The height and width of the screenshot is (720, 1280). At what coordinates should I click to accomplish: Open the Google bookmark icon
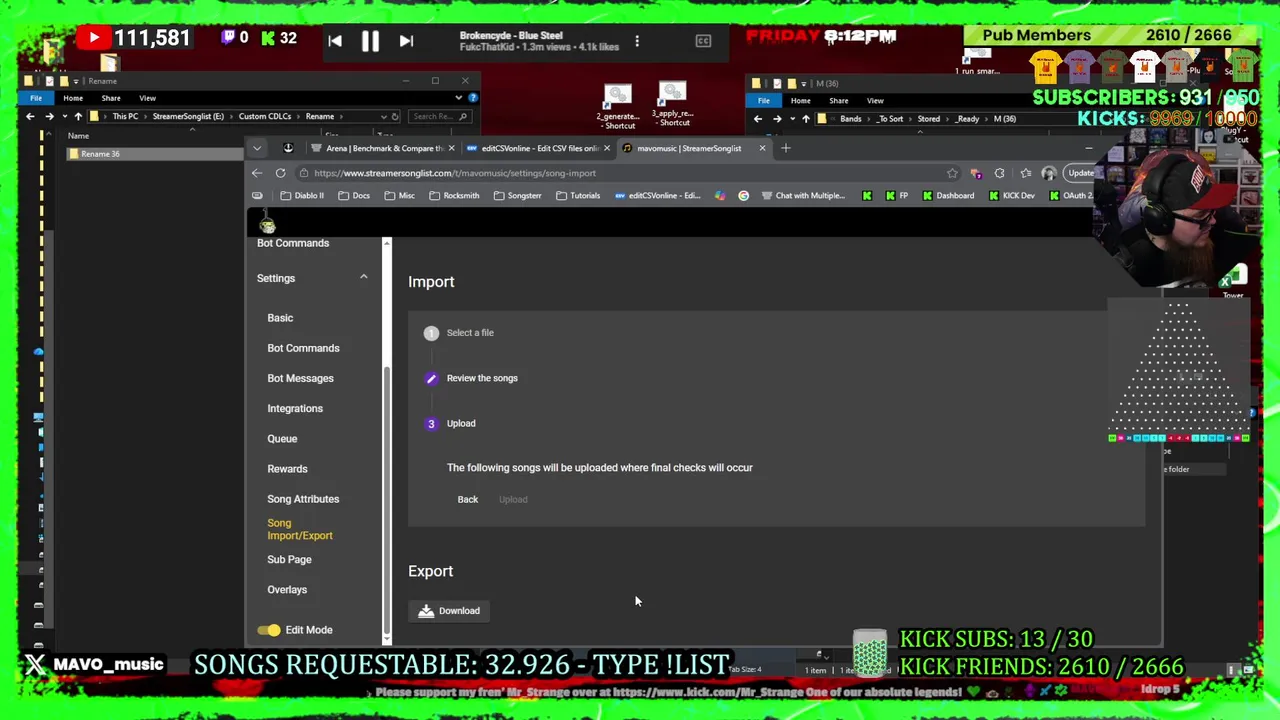pyautogui.click(x=743, y=196)
